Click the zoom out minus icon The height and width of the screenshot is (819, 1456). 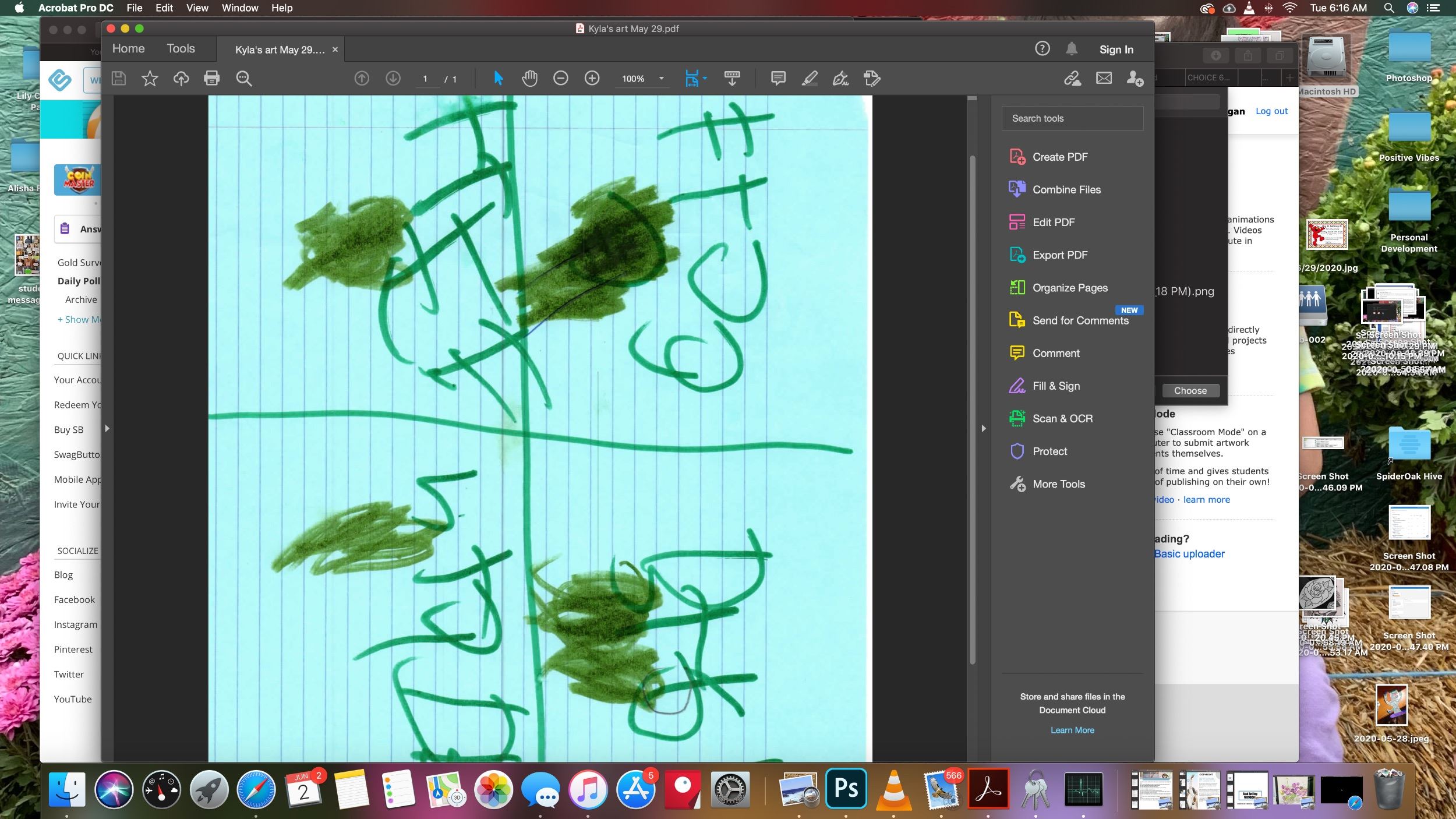560,78
